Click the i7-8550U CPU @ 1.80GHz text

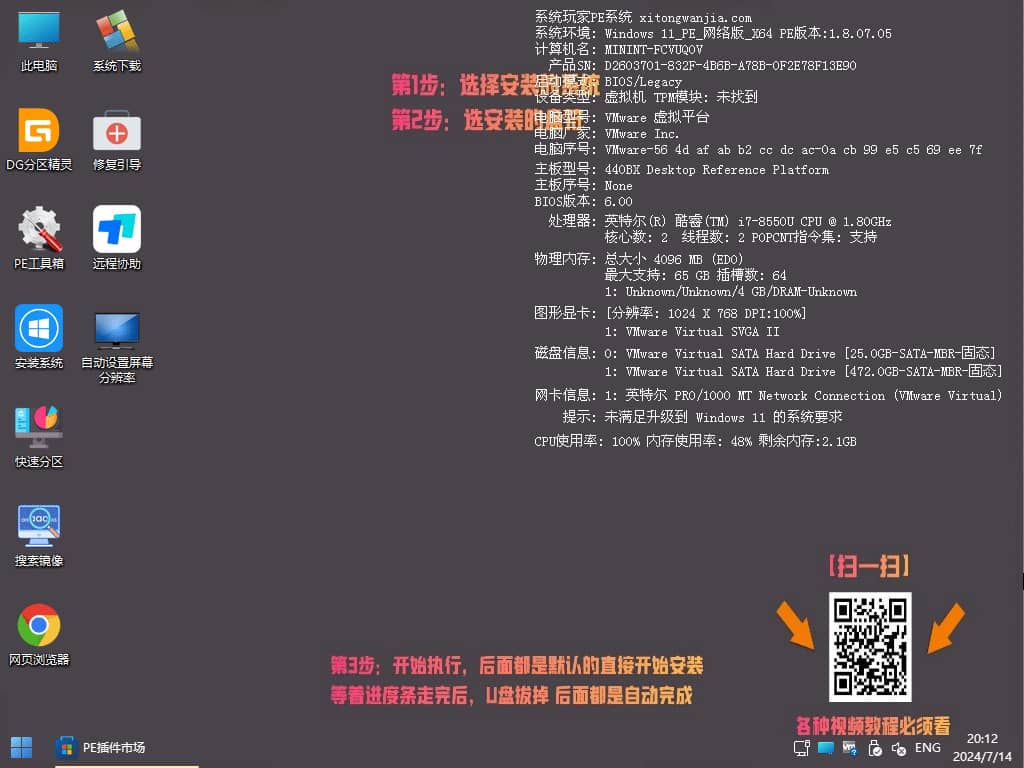coord(814,221)
